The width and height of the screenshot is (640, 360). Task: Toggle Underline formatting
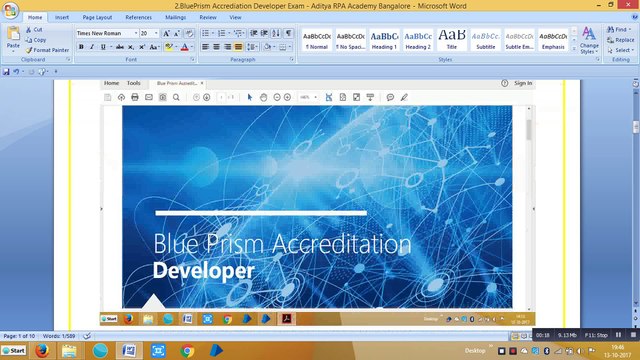point(103,47)
